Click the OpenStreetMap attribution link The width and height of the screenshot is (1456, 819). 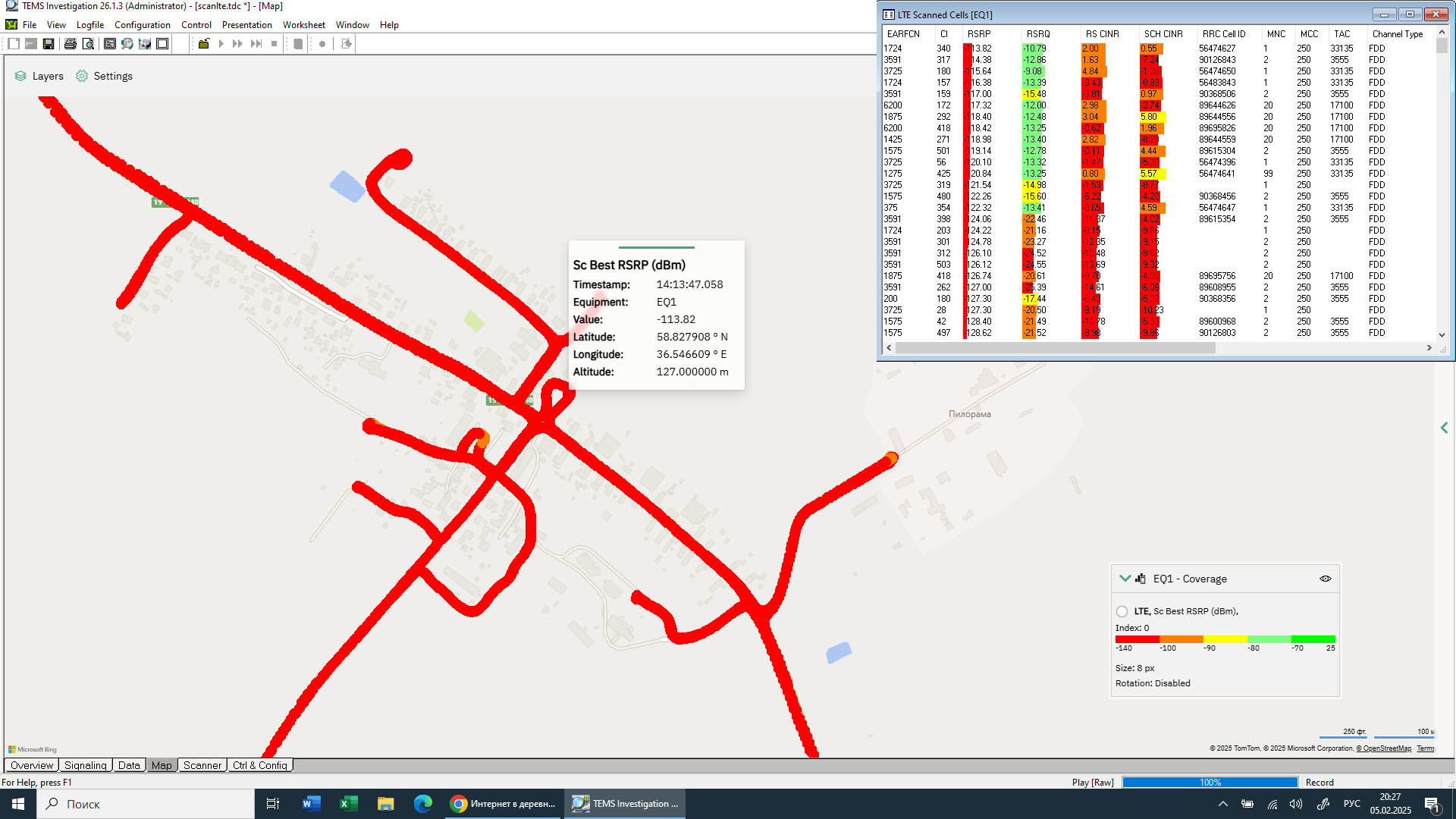click(x=1383, y=748)
